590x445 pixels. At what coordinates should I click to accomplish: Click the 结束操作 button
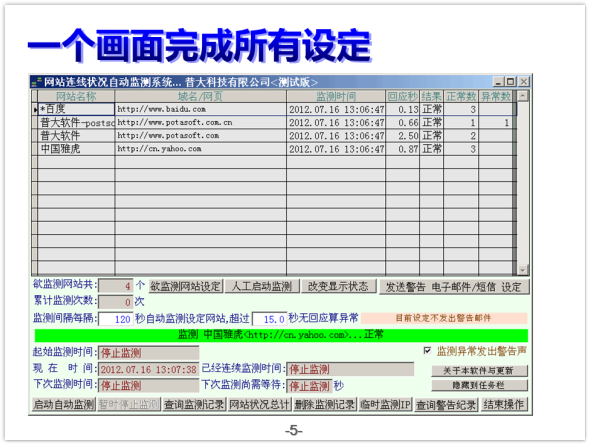[x=504, y=404]
